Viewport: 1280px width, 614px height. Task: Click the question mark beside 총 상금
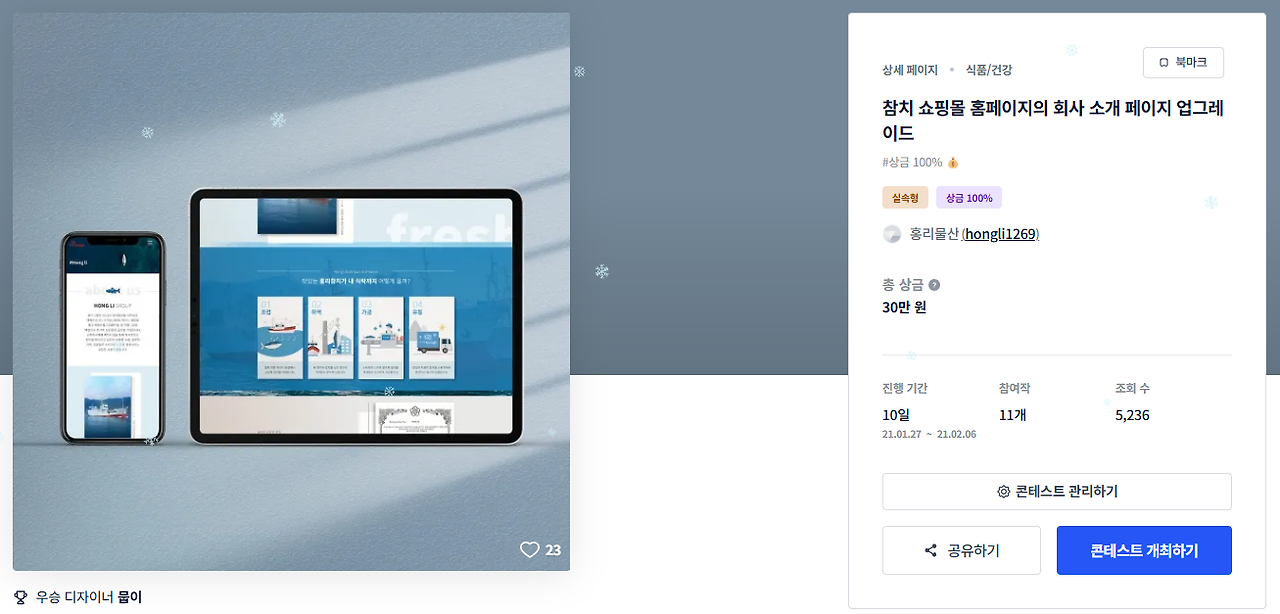[934, 285]
